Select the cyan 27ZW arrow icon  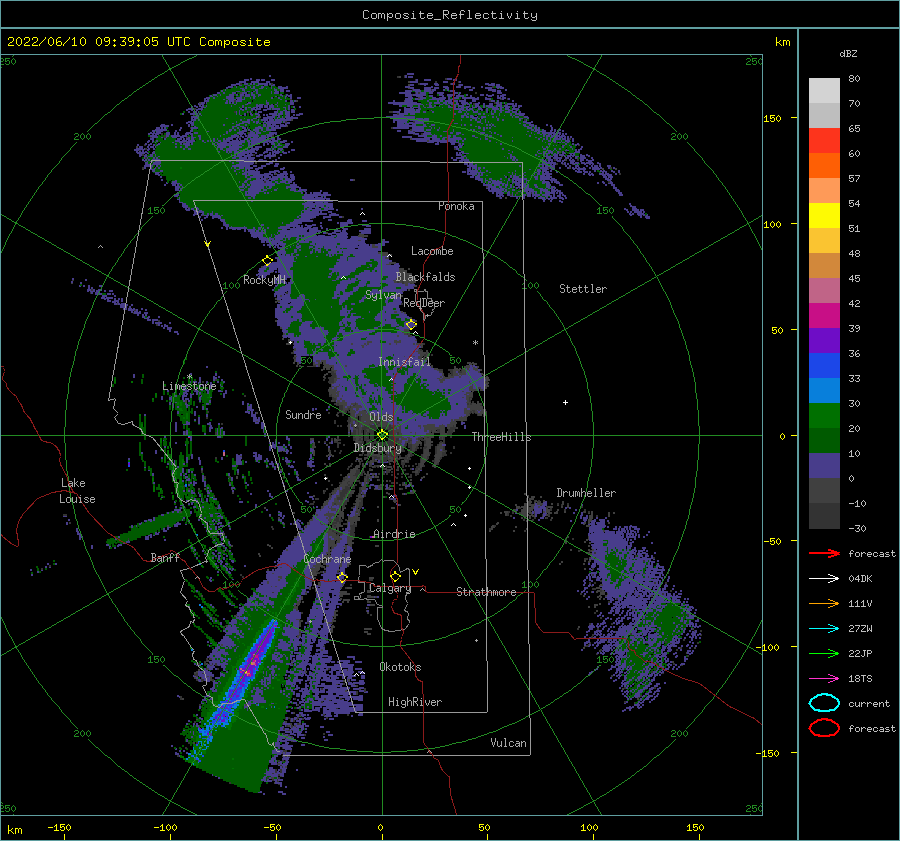pos(824,628)
